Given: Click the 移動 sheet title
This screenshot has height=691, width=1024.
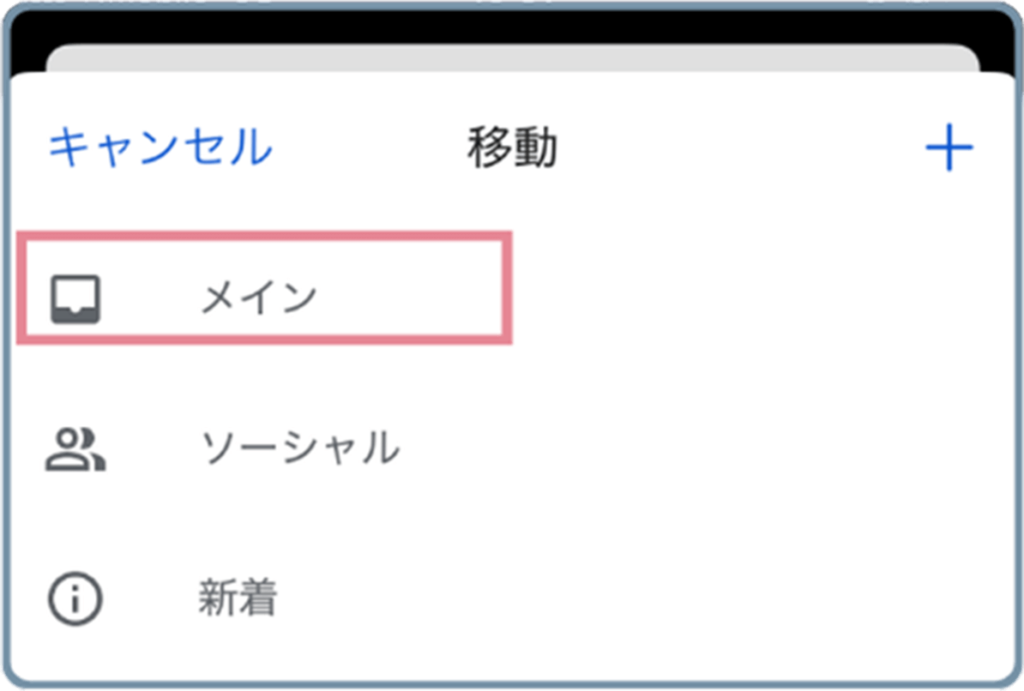Looking at the screenshot, I should click(512, 148).
